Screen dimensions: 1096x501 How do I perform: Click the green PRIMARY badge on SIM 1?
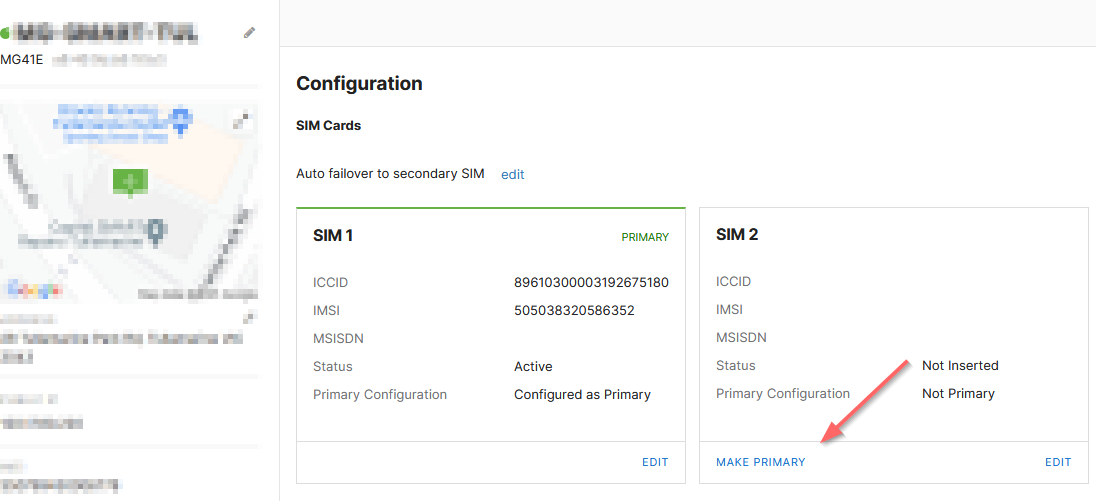coord(645,237)
